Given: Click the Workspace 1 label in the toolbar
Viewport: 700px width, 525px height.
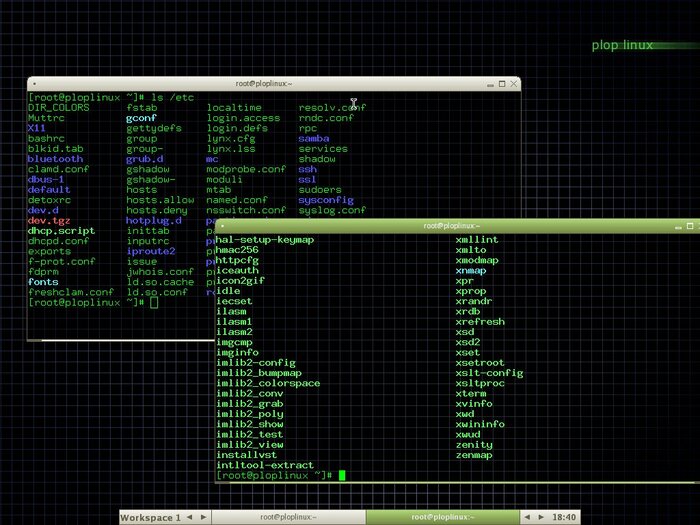Looking at the screenshot, I should (151, 517).
